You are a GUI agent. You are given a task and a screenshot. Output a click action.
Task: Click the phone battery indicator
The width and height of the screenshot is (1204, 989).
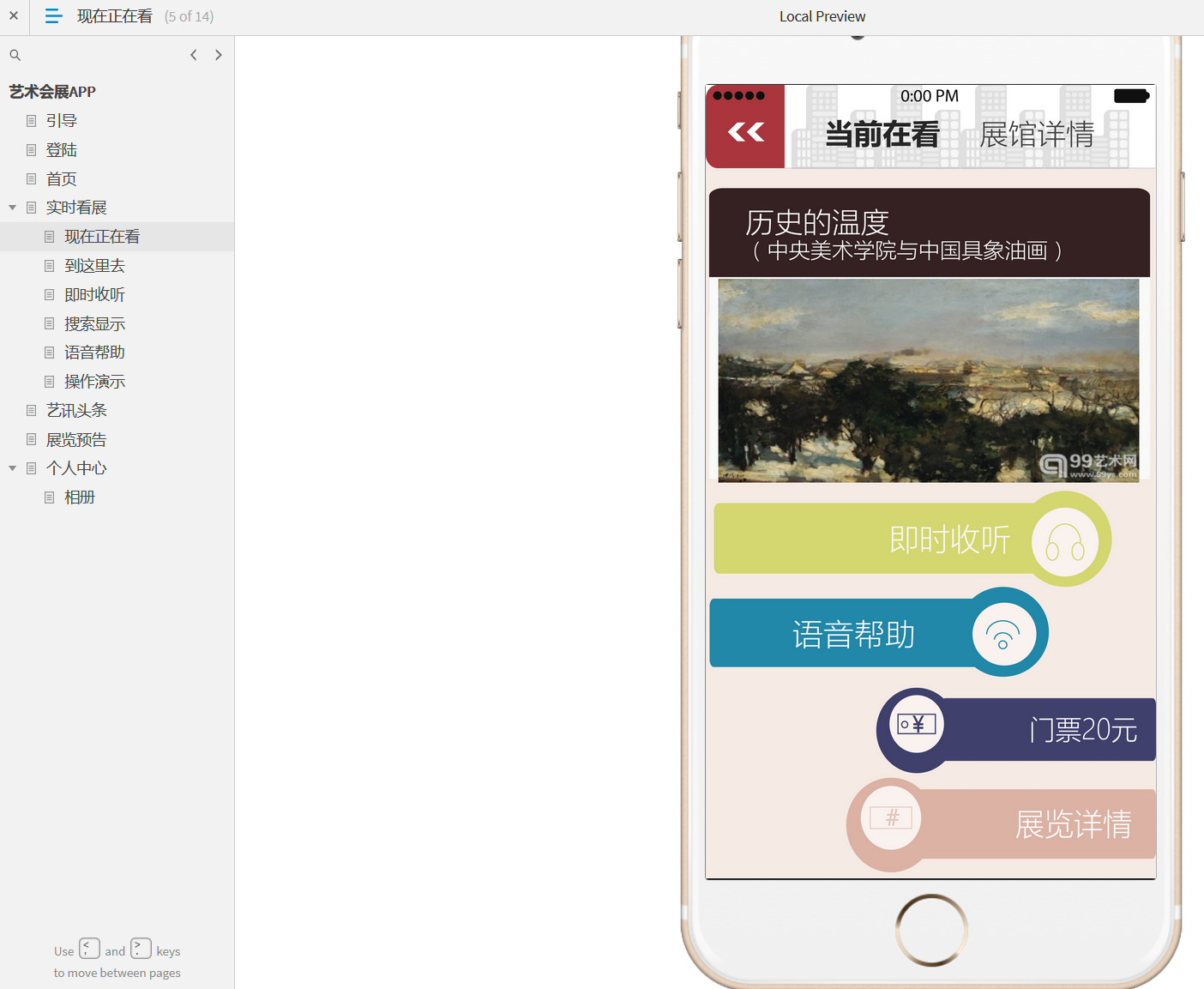coord(1131,96)
